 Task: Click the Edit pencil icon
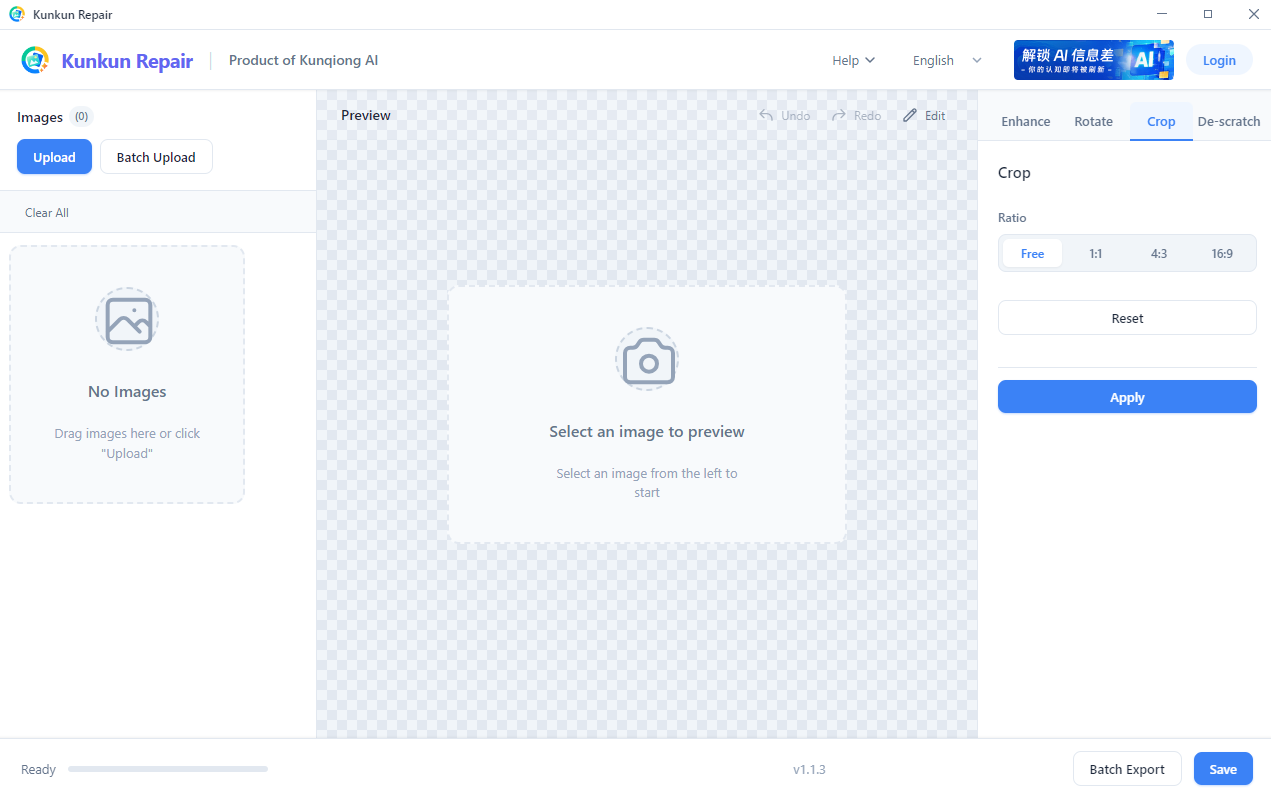click(909, 115)
